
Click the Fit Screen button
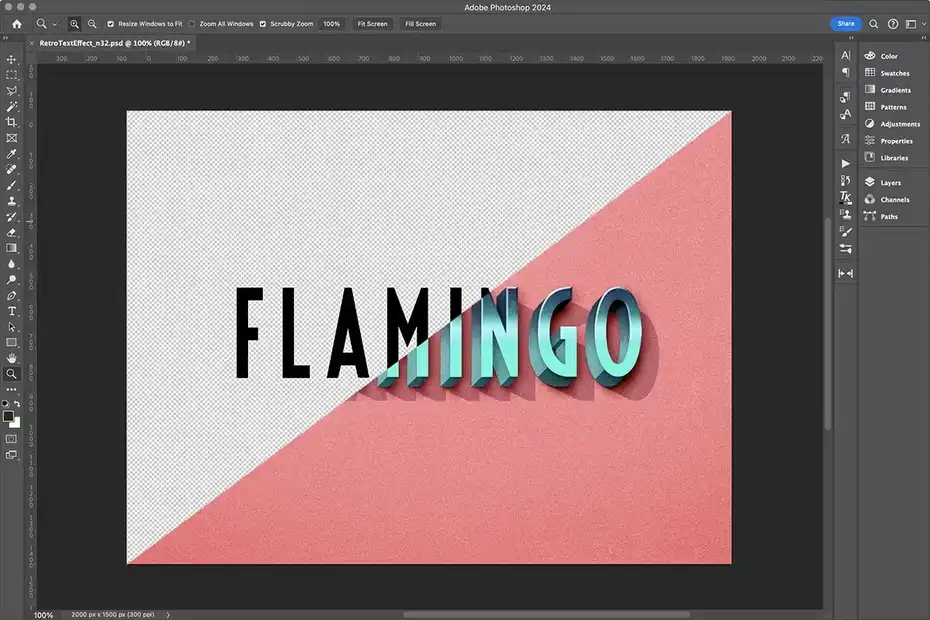point(372,24)
